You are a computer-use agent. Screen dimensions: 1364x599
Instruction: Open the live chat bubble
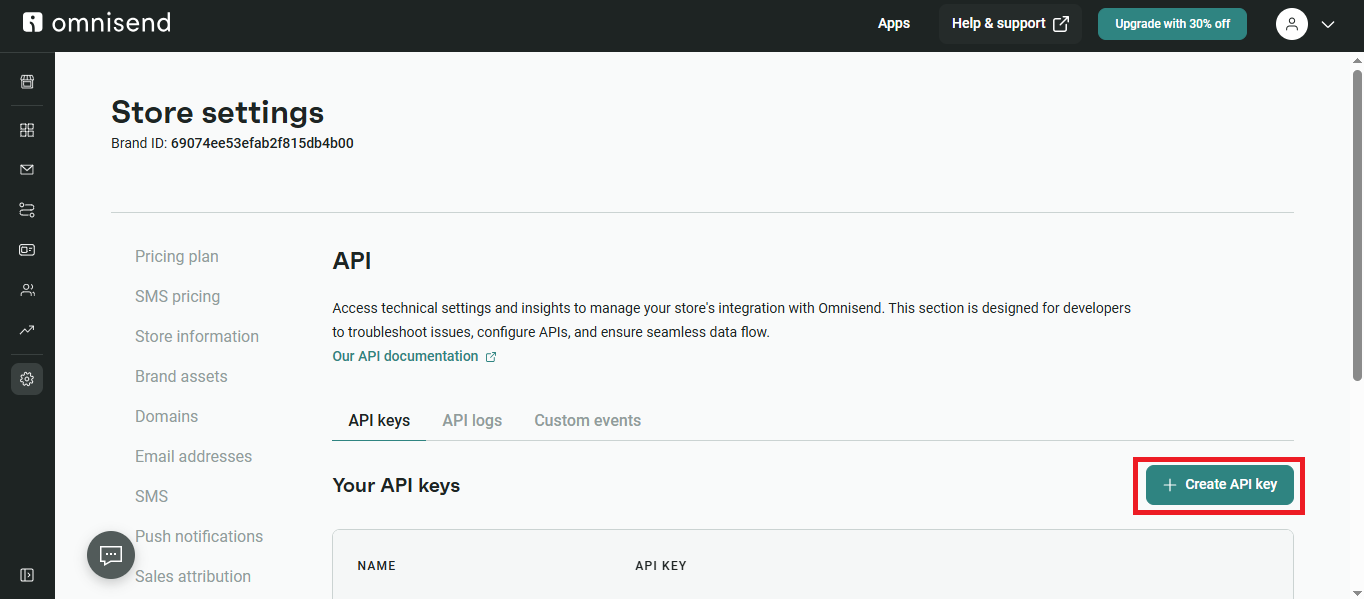(111, 555)
